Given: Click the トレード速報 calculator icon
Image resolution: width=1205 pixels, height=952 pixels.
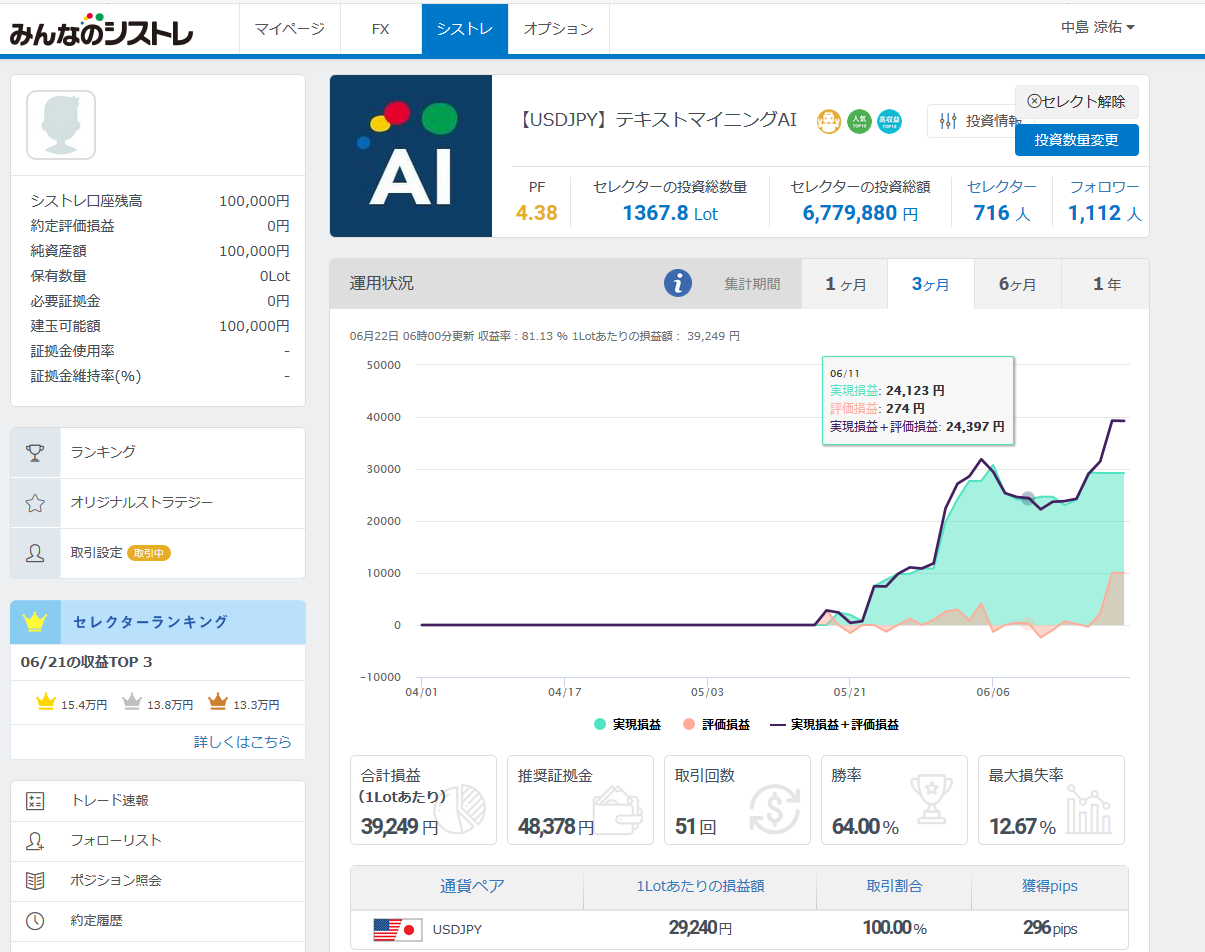Looking at the screenshot, I should pos(35,801).
